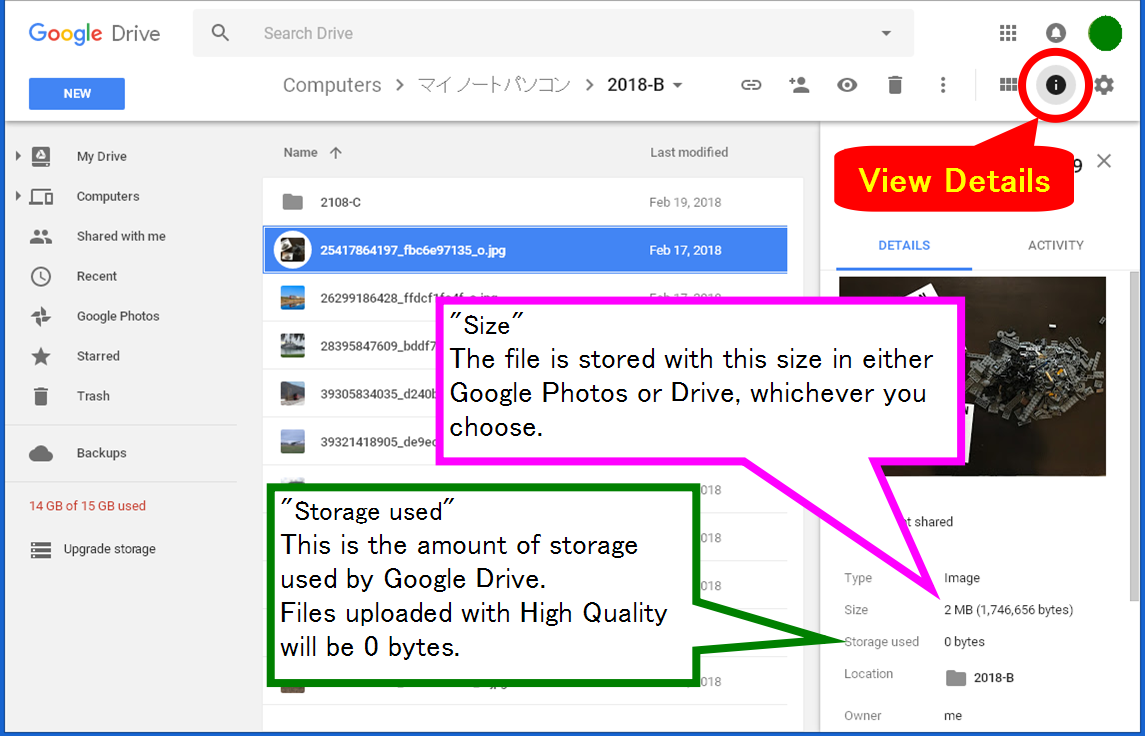Open notifications bell icon
This screenshot has height=736, width=1145.
(x=1056, y=33)
